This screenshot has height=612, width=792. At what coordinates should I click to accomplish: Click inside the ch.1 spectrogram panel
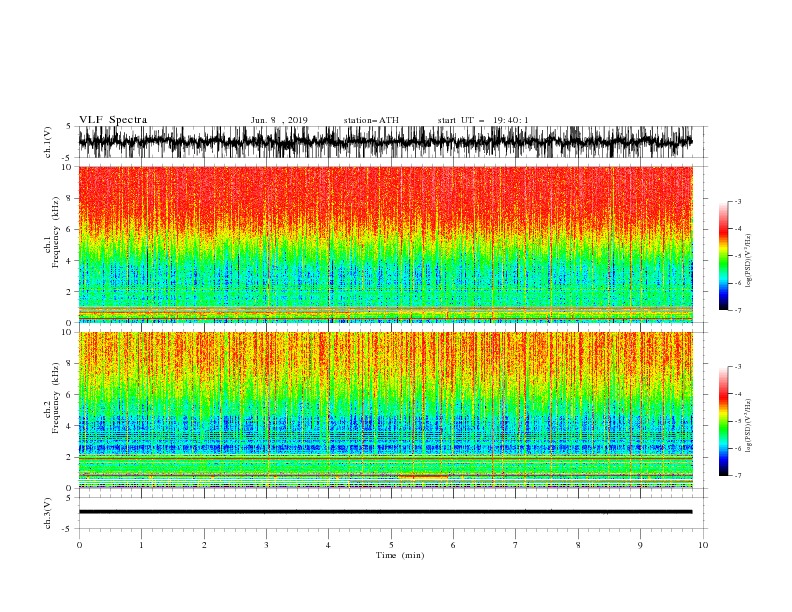click(385, 244)
